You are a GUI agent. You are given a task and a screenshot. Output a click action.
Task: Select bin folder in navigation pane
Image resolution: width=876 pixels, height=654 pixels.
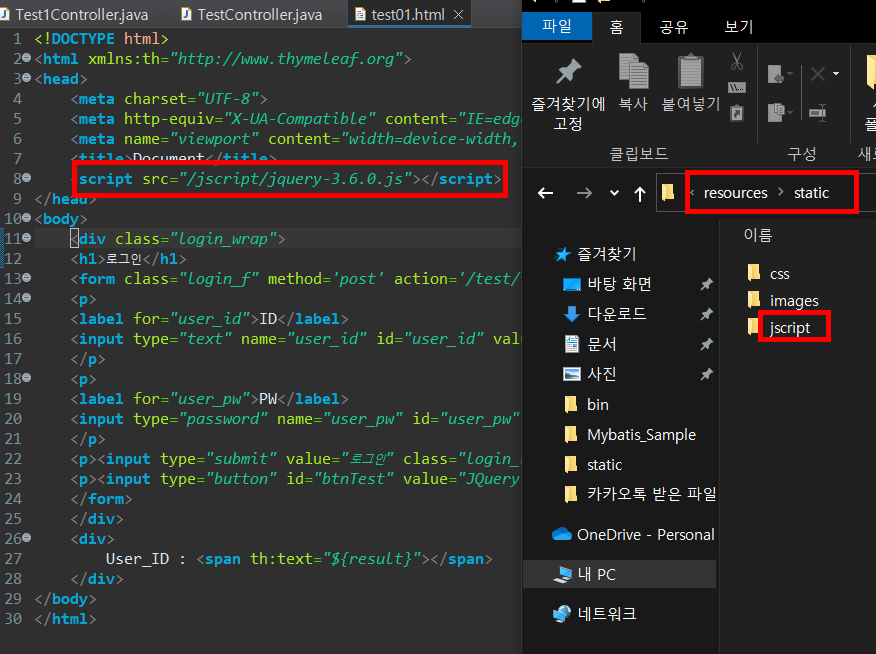click(x=587, y=404)
